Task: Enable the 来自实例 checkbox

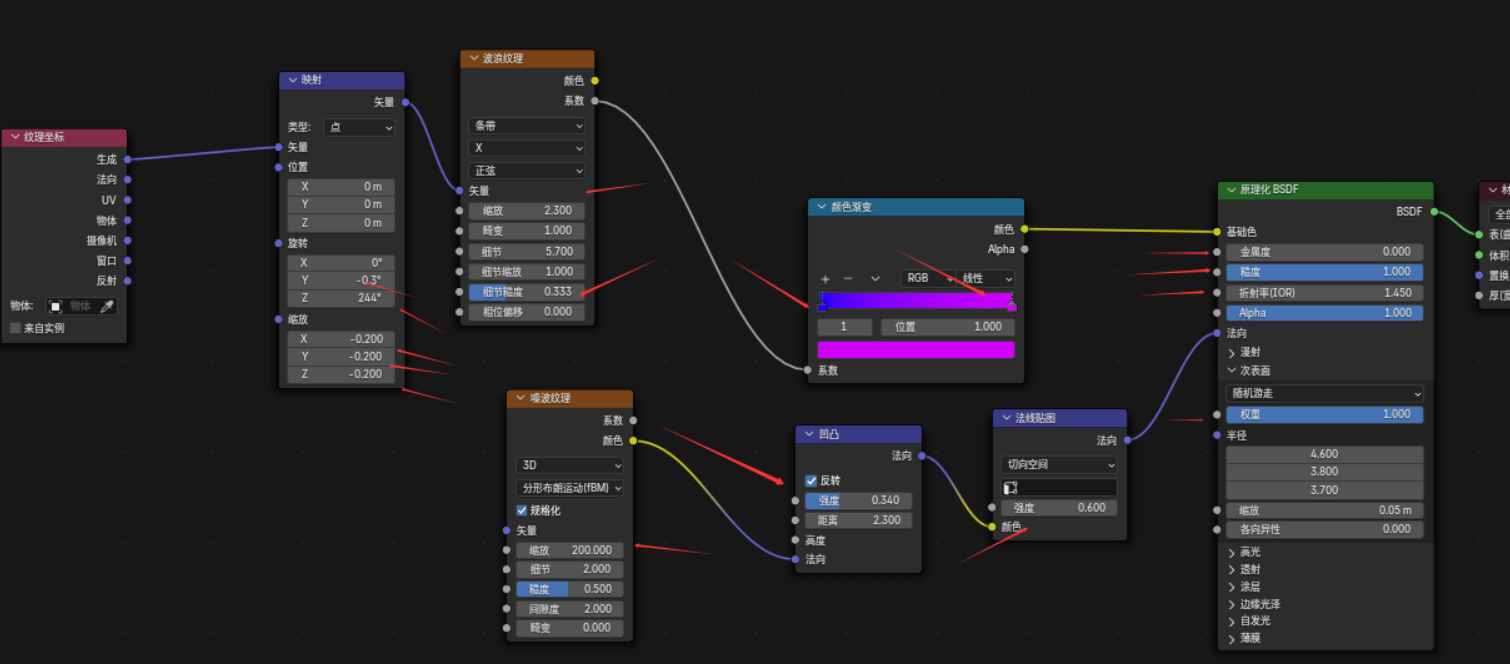Action: point(16,328)
